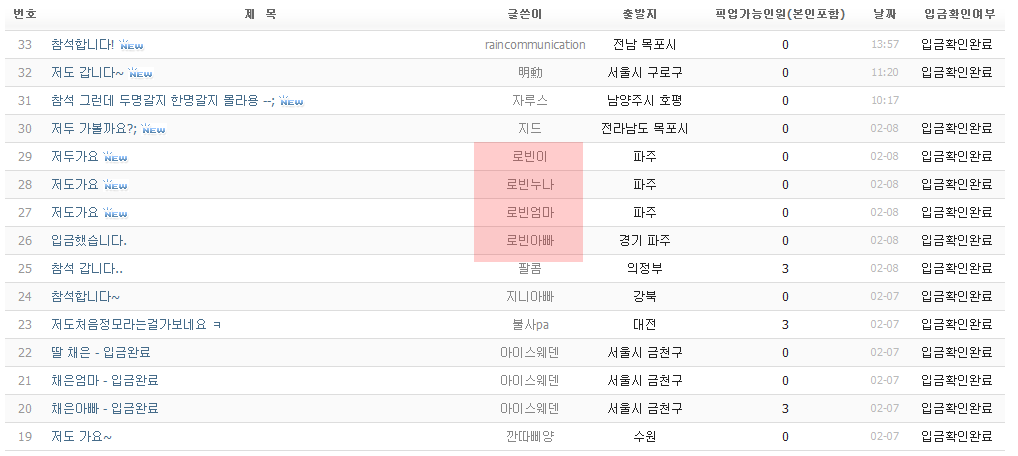Click the New badge on post 32

[x=141, y=73]
